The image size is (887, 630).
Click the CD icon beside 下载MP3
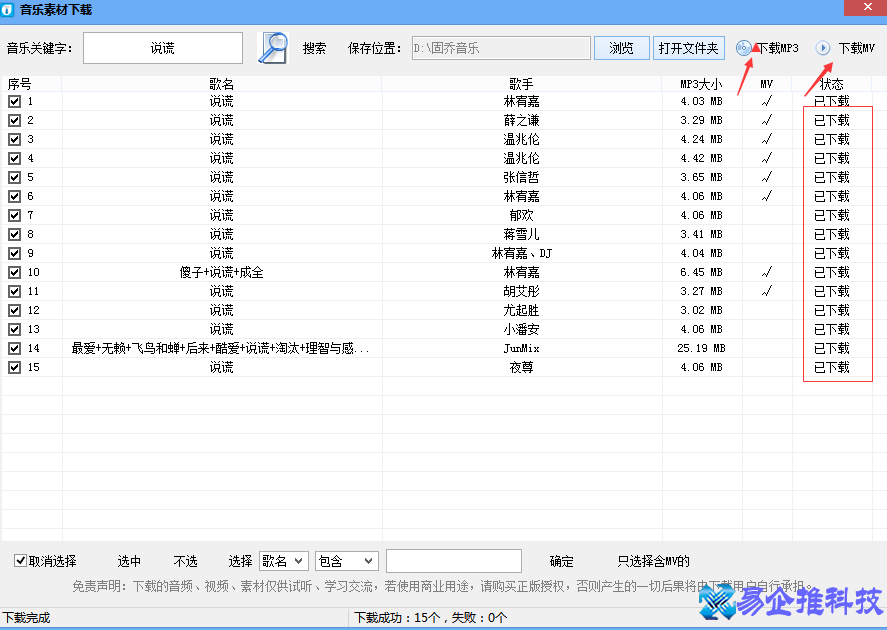coord(742,46)
